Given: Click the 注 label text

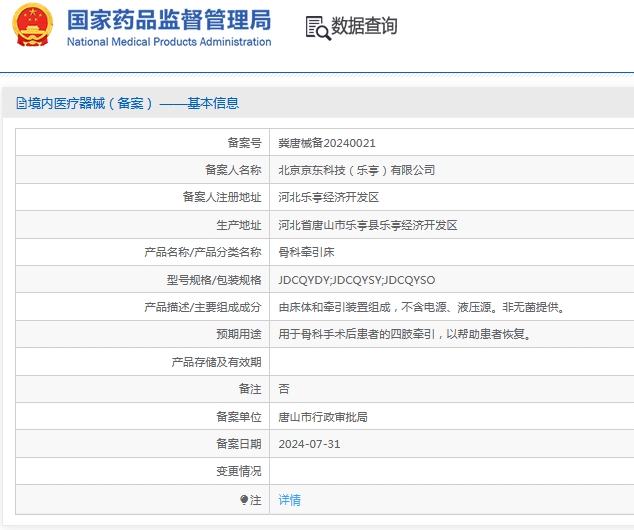Looking at the screenshot, I should coord(256,500).
